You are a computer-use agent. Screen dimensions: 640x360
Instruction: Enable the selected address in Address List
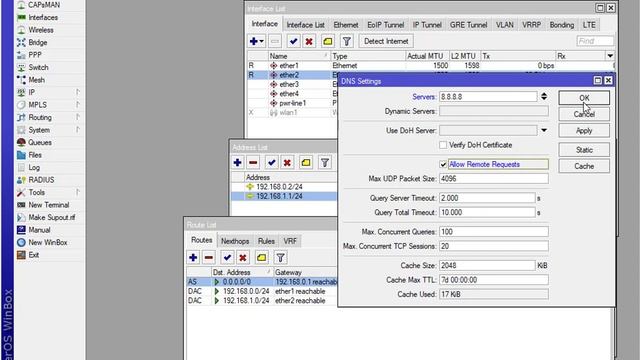(x=271, y=162)
